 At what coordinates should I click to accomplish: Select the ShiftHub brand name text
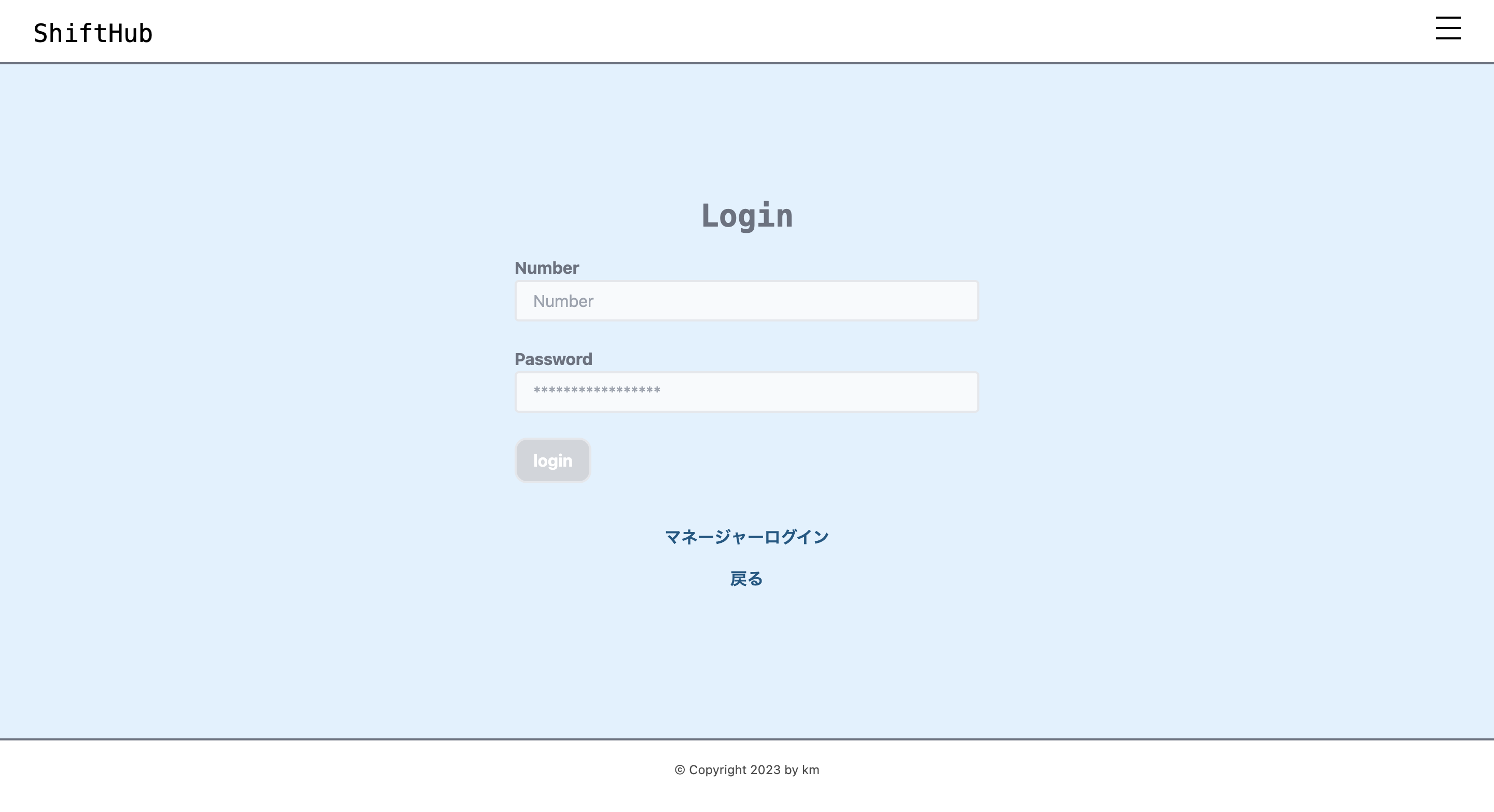(93, 32)
